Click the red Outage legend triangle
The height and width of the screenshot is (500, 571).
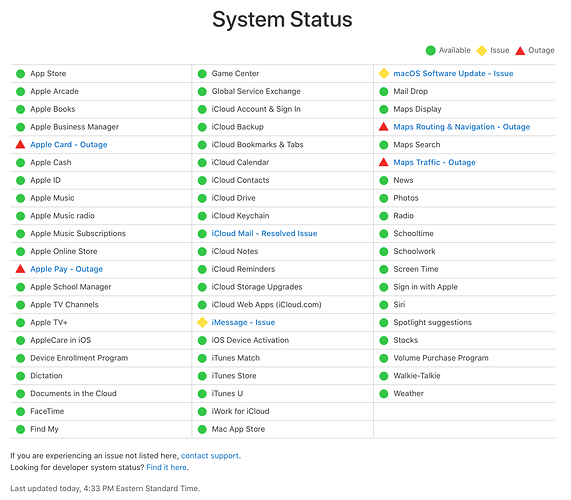pos(520,51)
